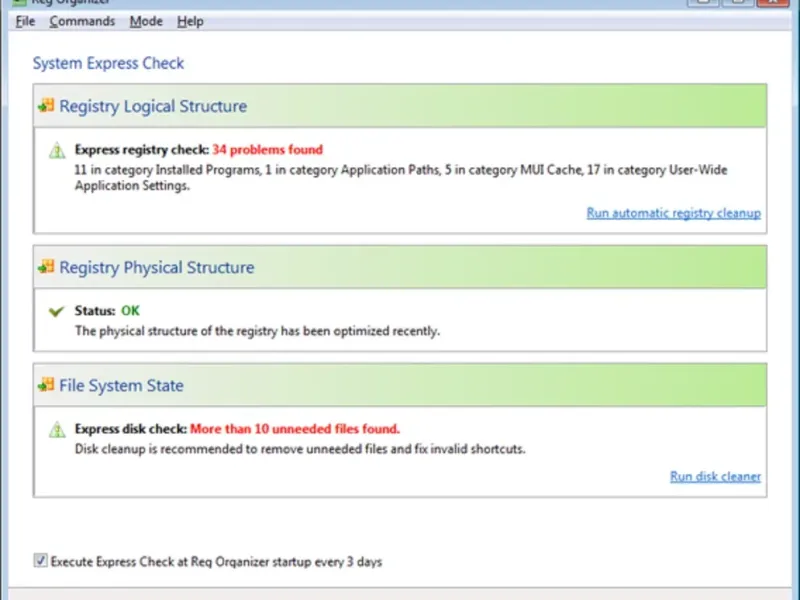Click the green checkmark beside Status
800x600 pixels.
pos(57,312)
